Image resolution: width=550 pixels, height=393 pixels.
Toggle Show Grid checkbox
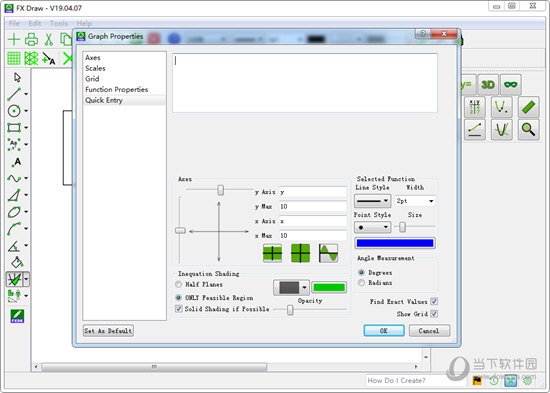pyautogui.click(x=434, y=313)
